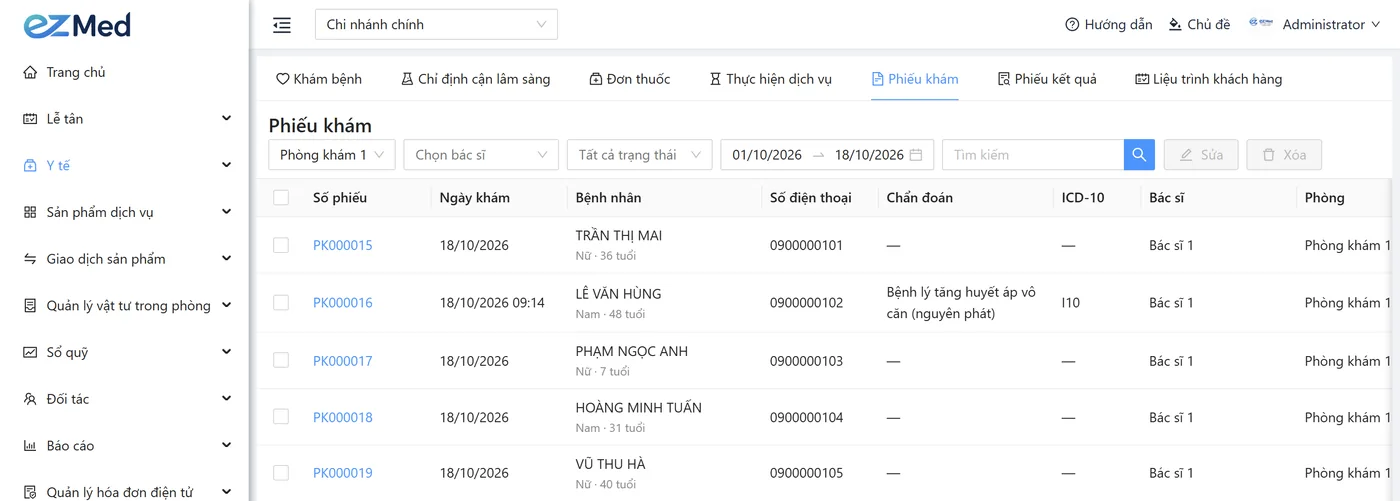The width and height of the screenshot is (1400, 501).
Task: Open exam slip link PK000019
Action: click(x=343, y=473)
